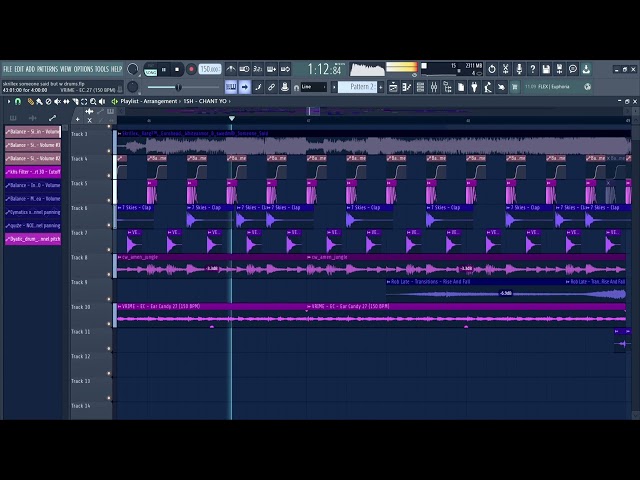Open the chat/news speech bubble icon
The height and width of the screenshot is (480, 640).
573,69
